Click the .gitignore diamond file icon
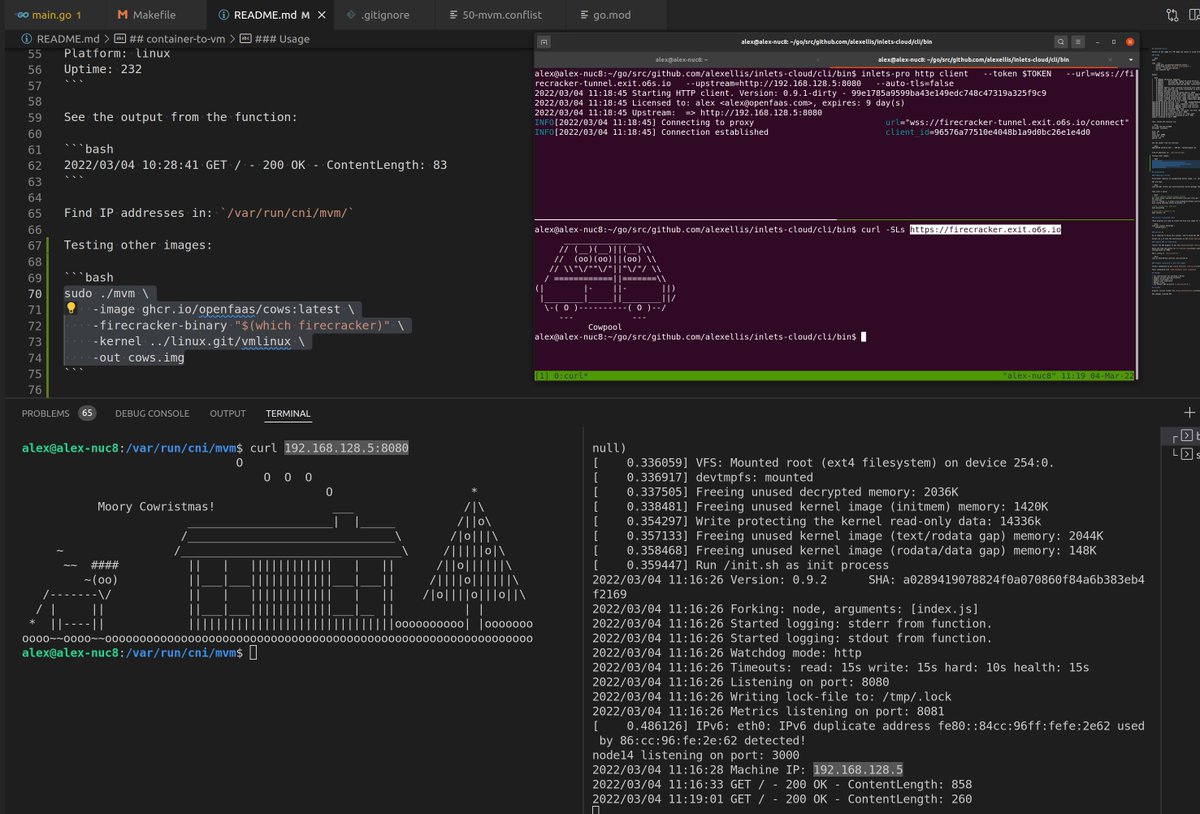Image resolution: width=1200 pixels, height=814 pixels. click(x=350, y=16)
